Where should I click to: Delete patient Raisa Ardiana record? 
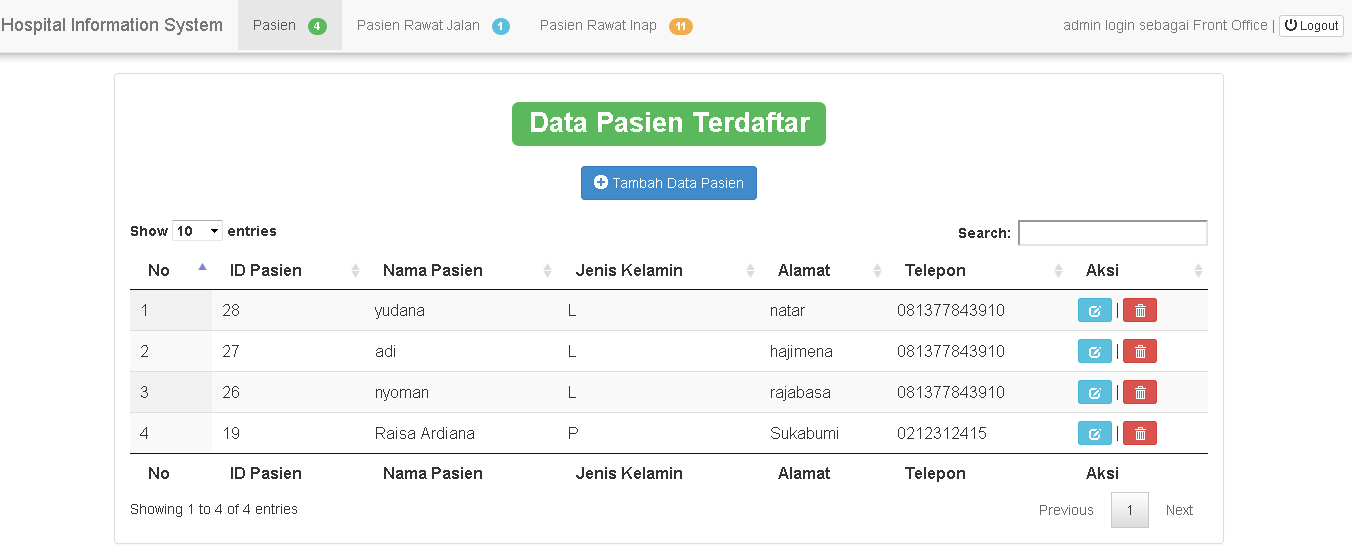(1140, 433)
